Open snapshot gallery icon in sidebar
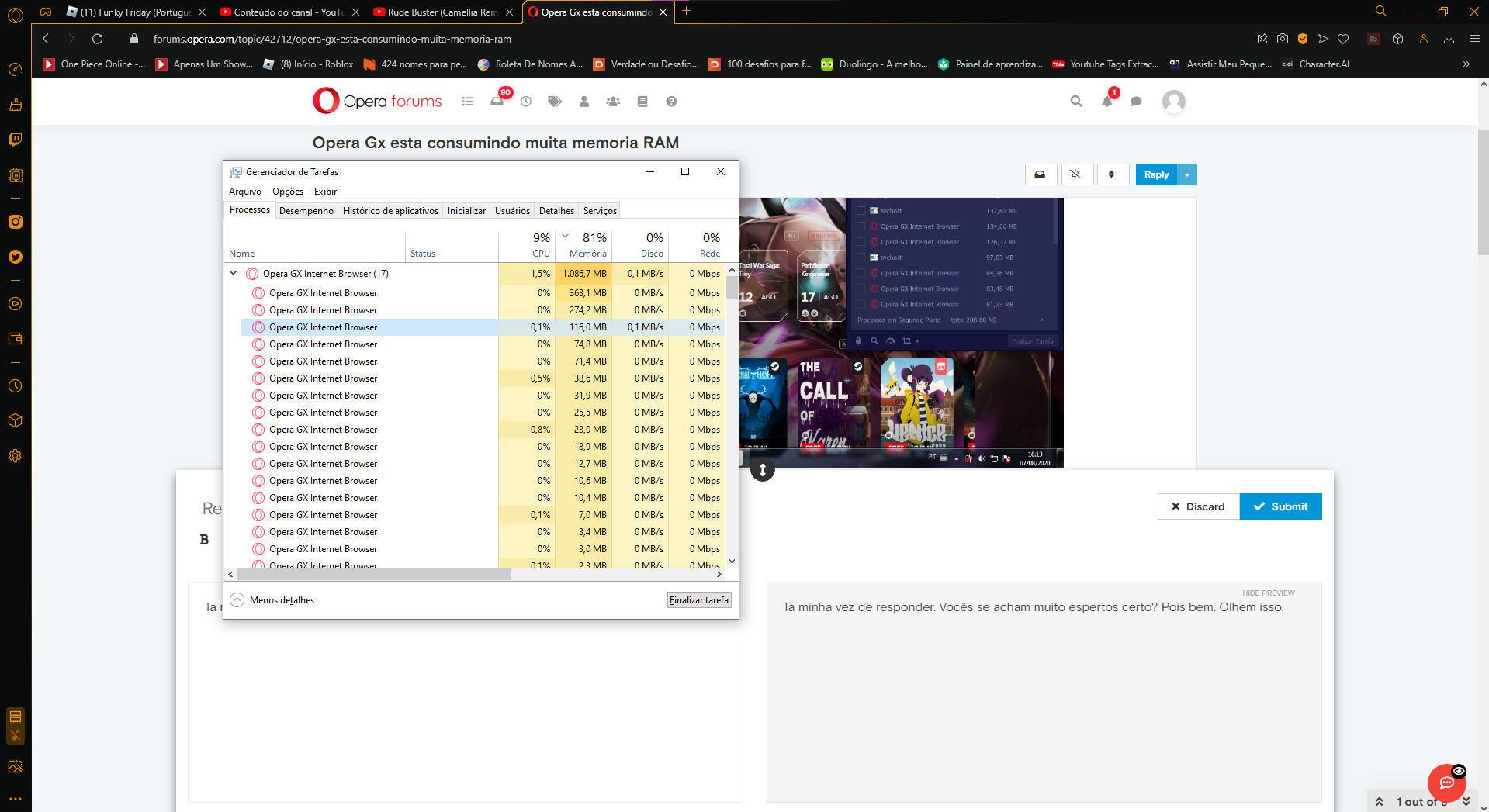This screenshot has height=812, width=1489. [15, 767]
